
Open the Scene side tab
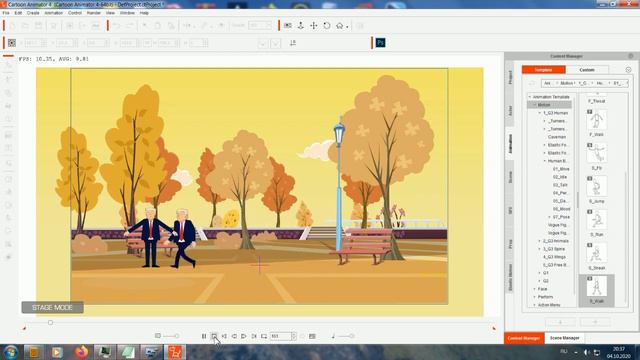point(510,177)
